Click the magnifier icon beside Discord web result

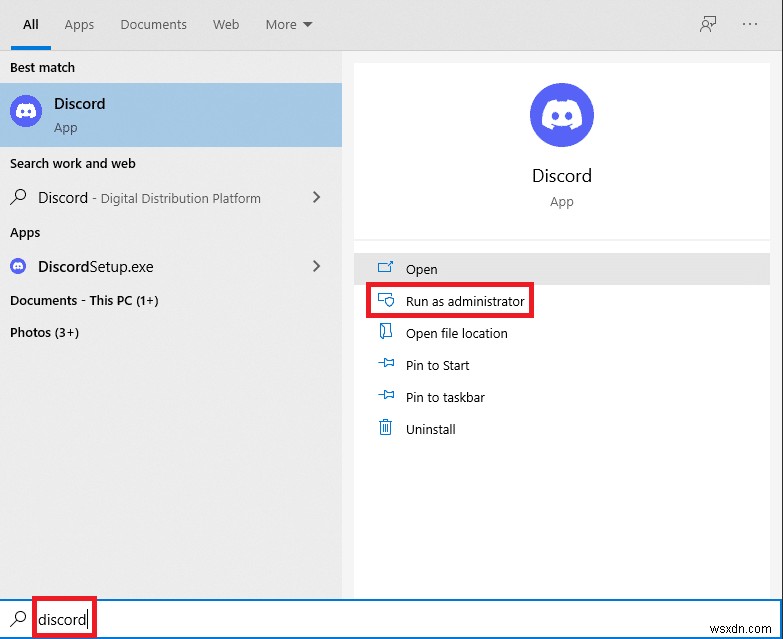(x=18, y=197)
